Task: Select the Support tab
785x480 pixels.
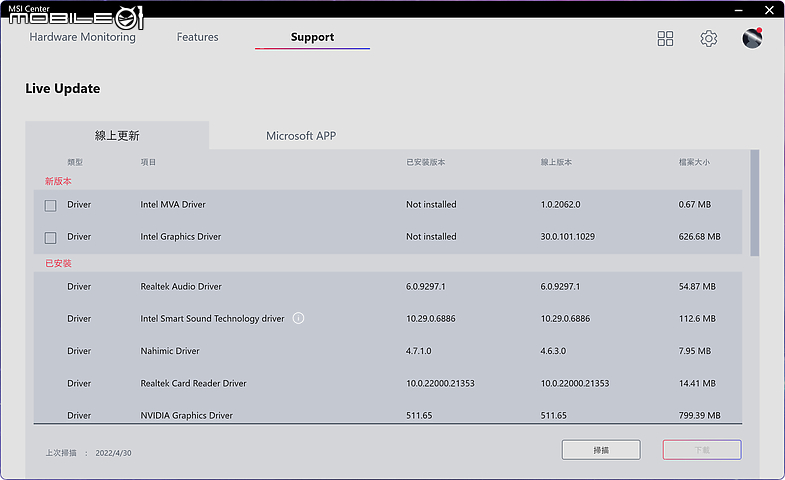Action: click(x=312, y=37)
